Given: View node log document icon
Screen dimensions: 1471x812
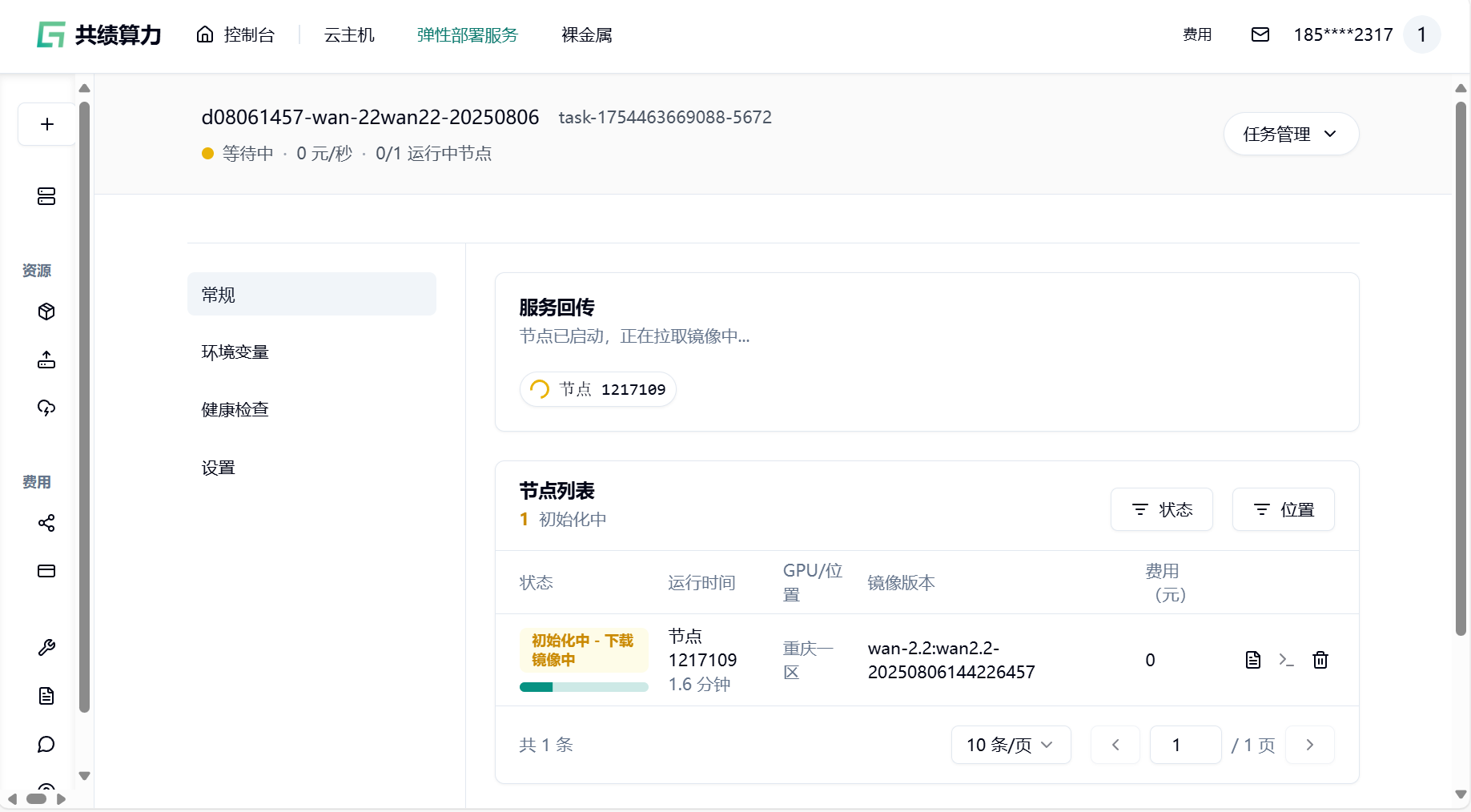Looking at the screenshot, I should click(x=1253, y=660).
